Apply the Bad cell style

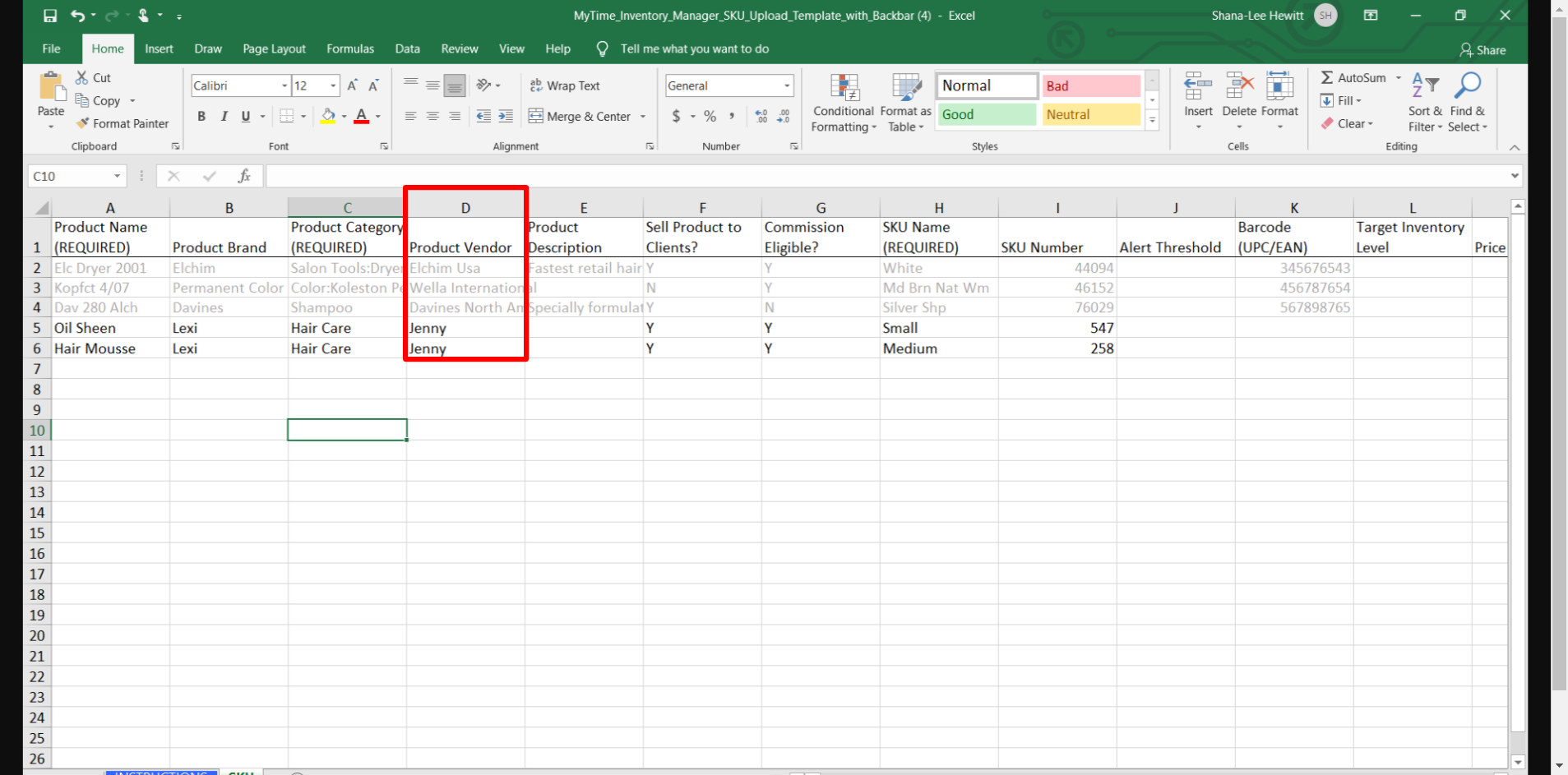click(1091, 85)
